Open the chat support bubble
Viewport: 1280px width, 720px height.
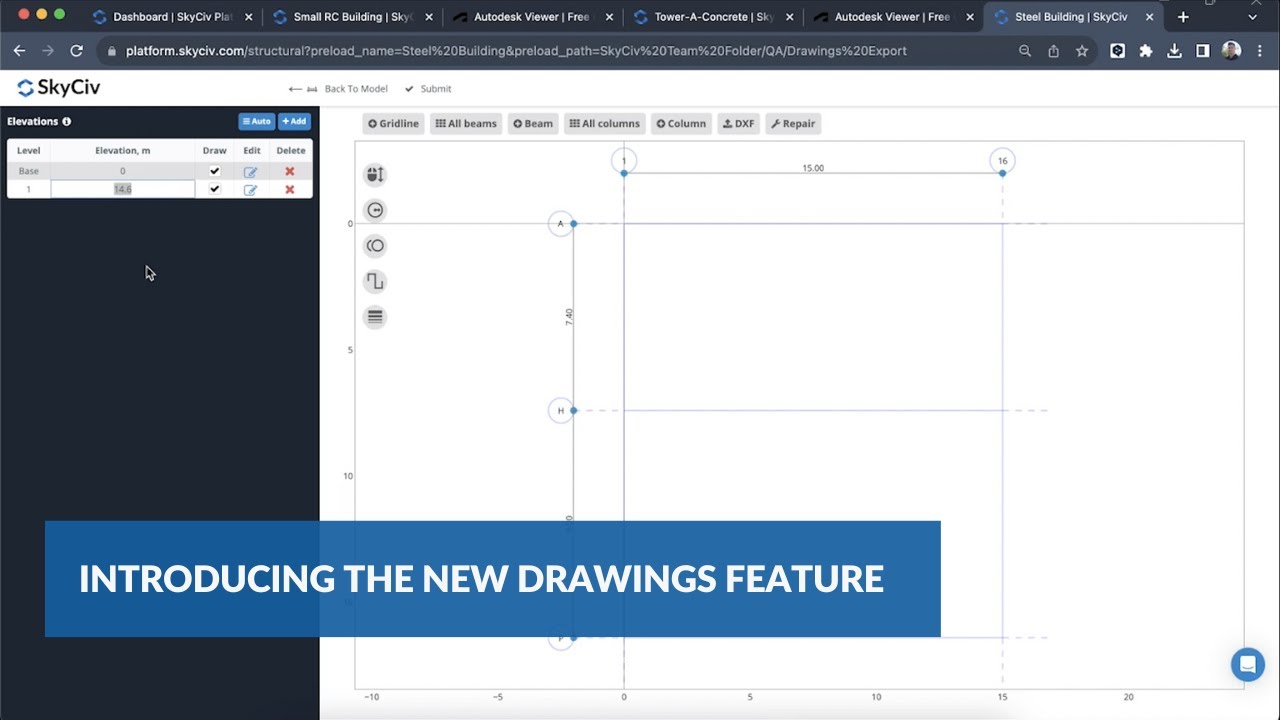1248,664
